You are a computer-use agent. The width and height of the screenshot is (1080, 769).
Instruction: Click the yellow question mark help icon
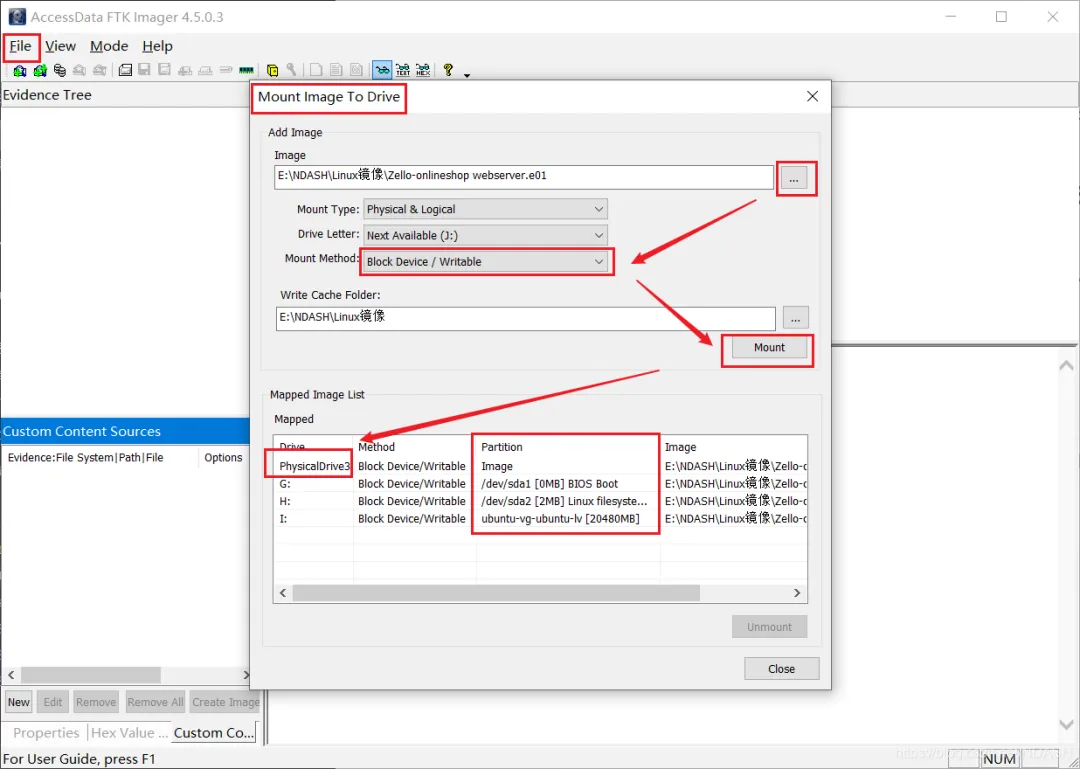(448, 70)
